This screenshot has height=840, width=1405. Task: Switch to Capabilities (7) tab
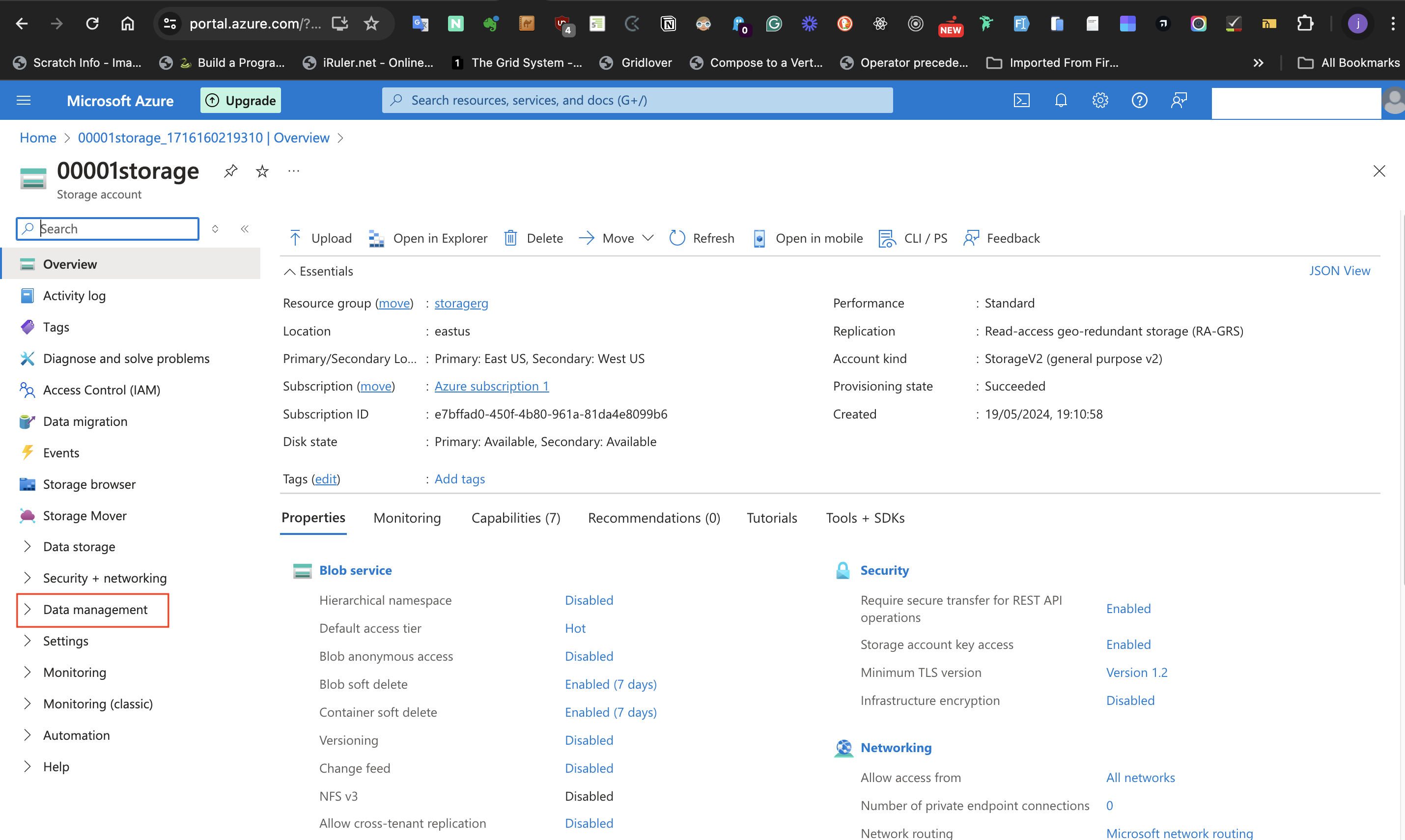516,518
